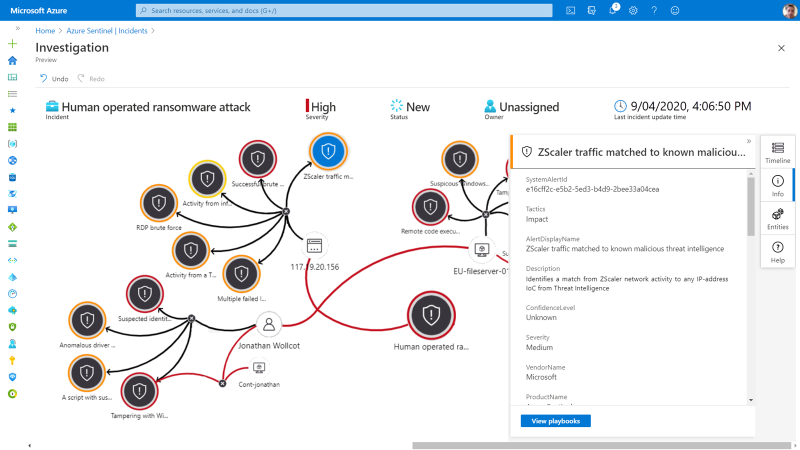Select the RDP brute force alert node
This screenshot has height=450, width=800.
pos(160,204)
